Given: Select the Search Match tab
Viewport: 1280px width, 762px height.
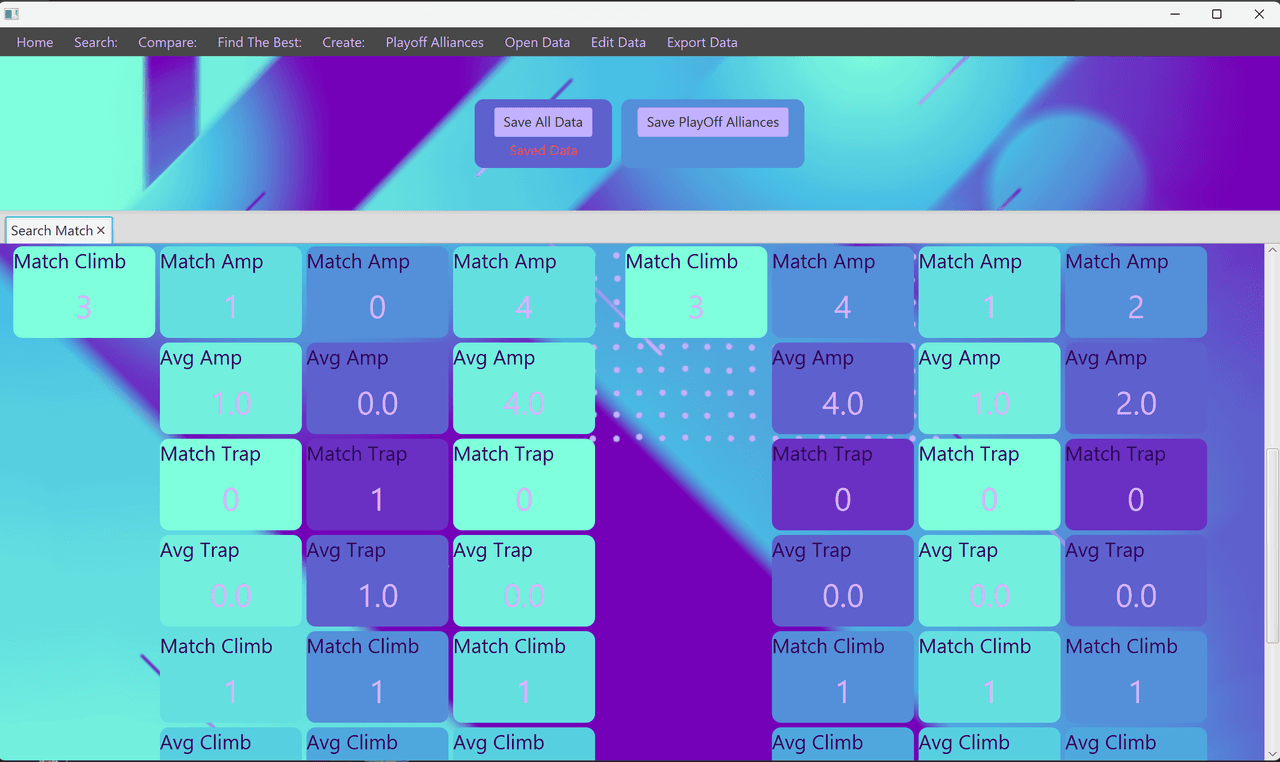Looking at the screenshot, I should (x=52, y=231).
